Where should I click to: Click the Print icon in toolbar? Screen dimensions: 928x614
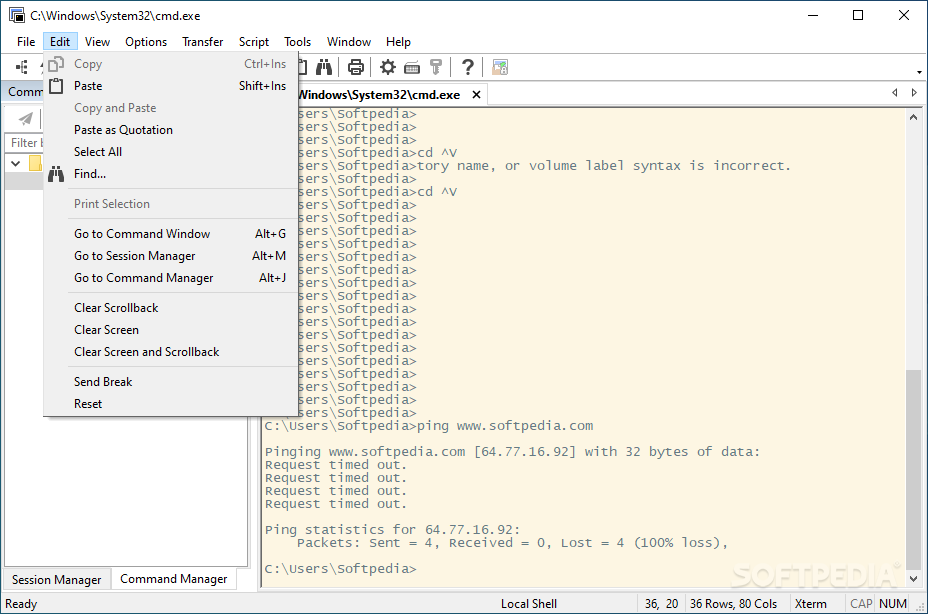click(355, 67)
